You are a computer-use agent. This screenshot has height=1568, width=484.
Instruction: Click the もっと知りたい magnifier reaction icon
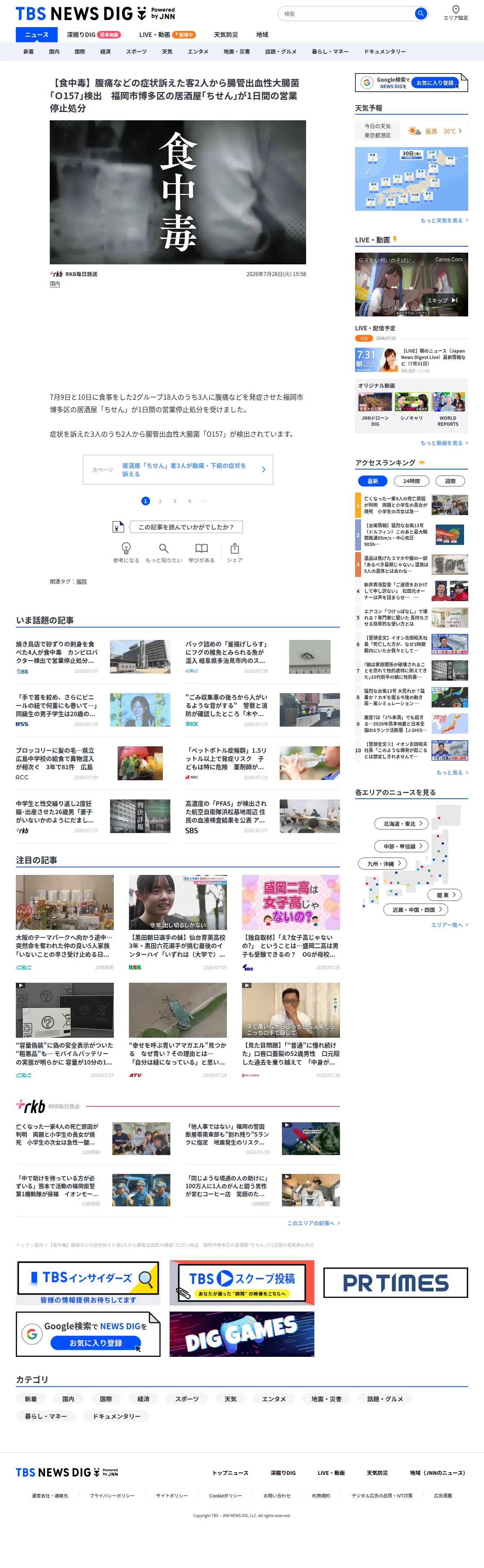tap(163, 548)
